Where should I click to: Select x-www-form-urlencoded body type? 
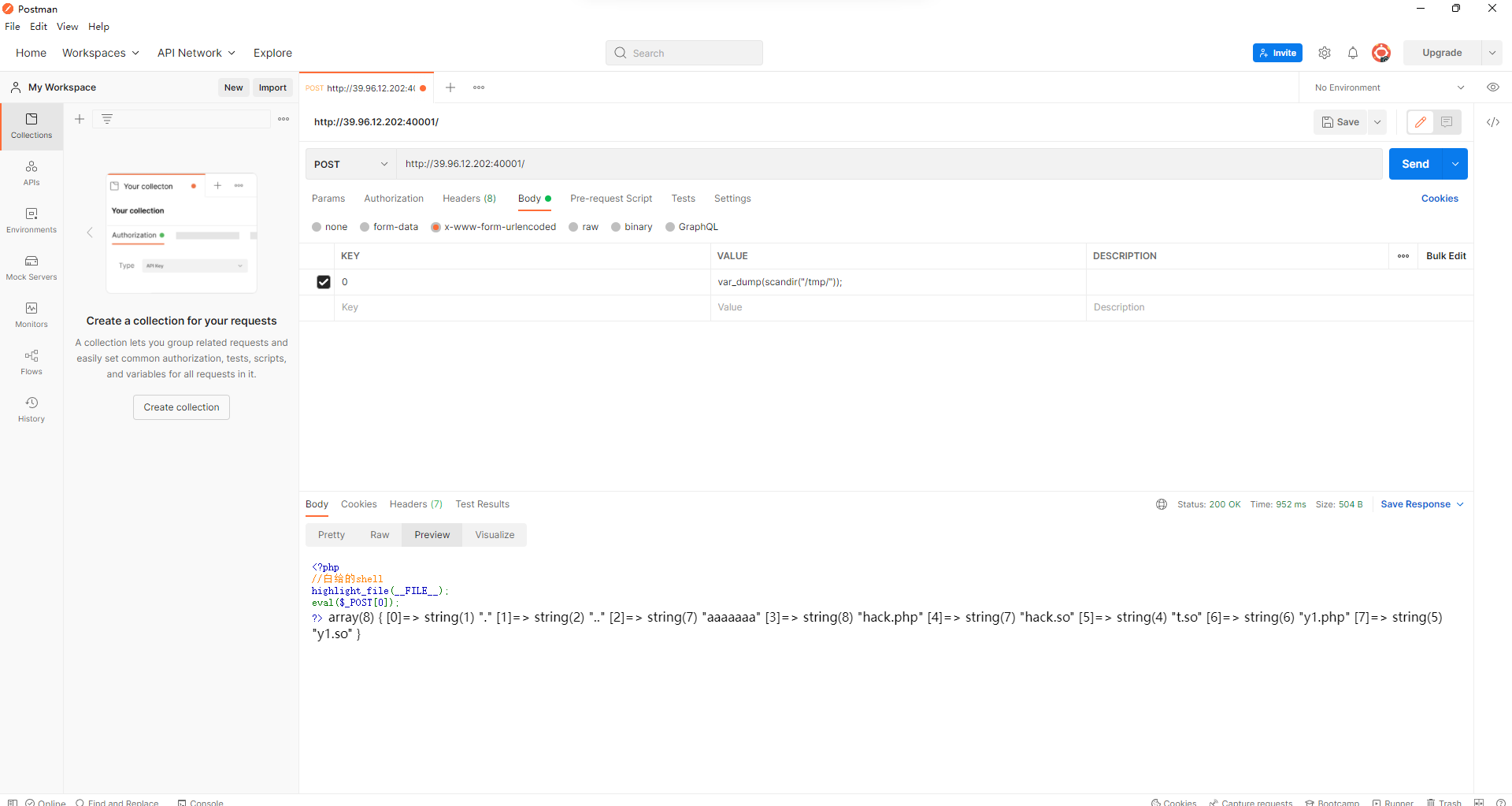click(493, 227)
